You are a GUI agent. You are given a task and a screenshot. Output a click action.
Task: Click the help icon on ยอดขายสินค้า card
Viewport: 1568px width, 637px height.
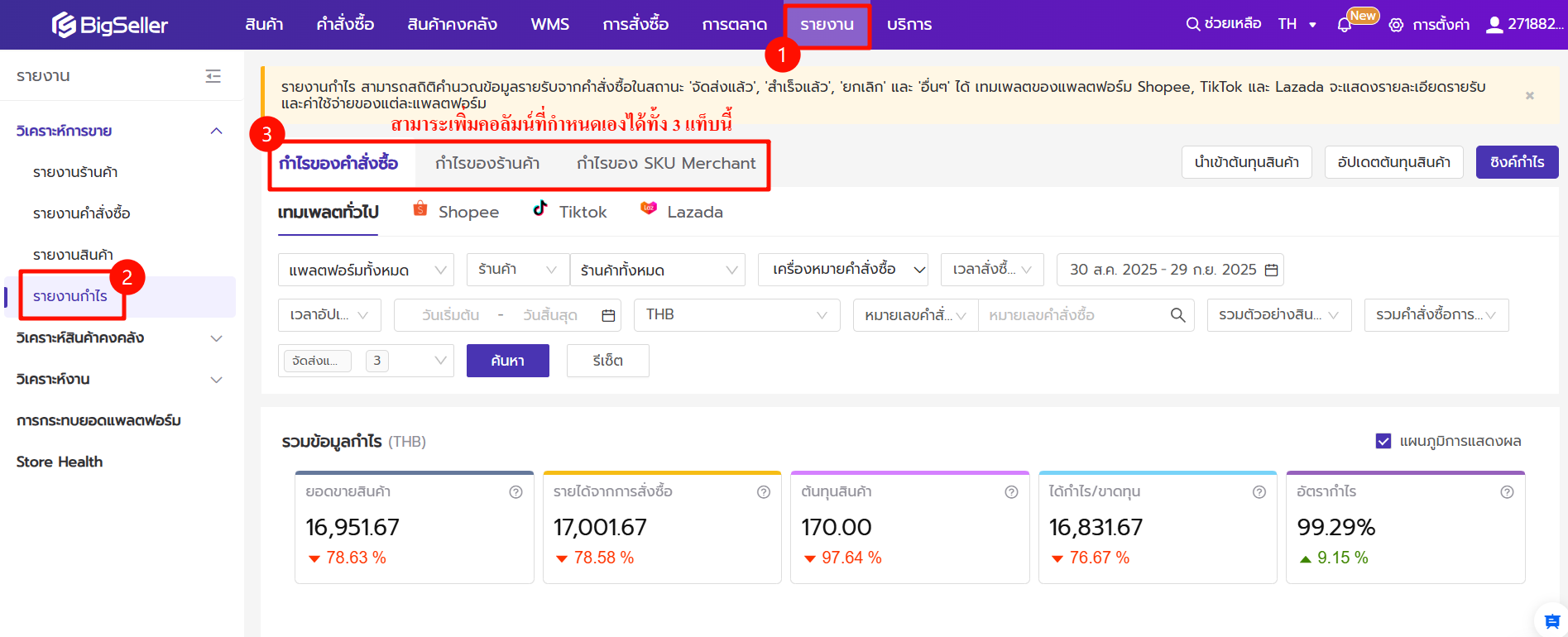coord(515,492)
